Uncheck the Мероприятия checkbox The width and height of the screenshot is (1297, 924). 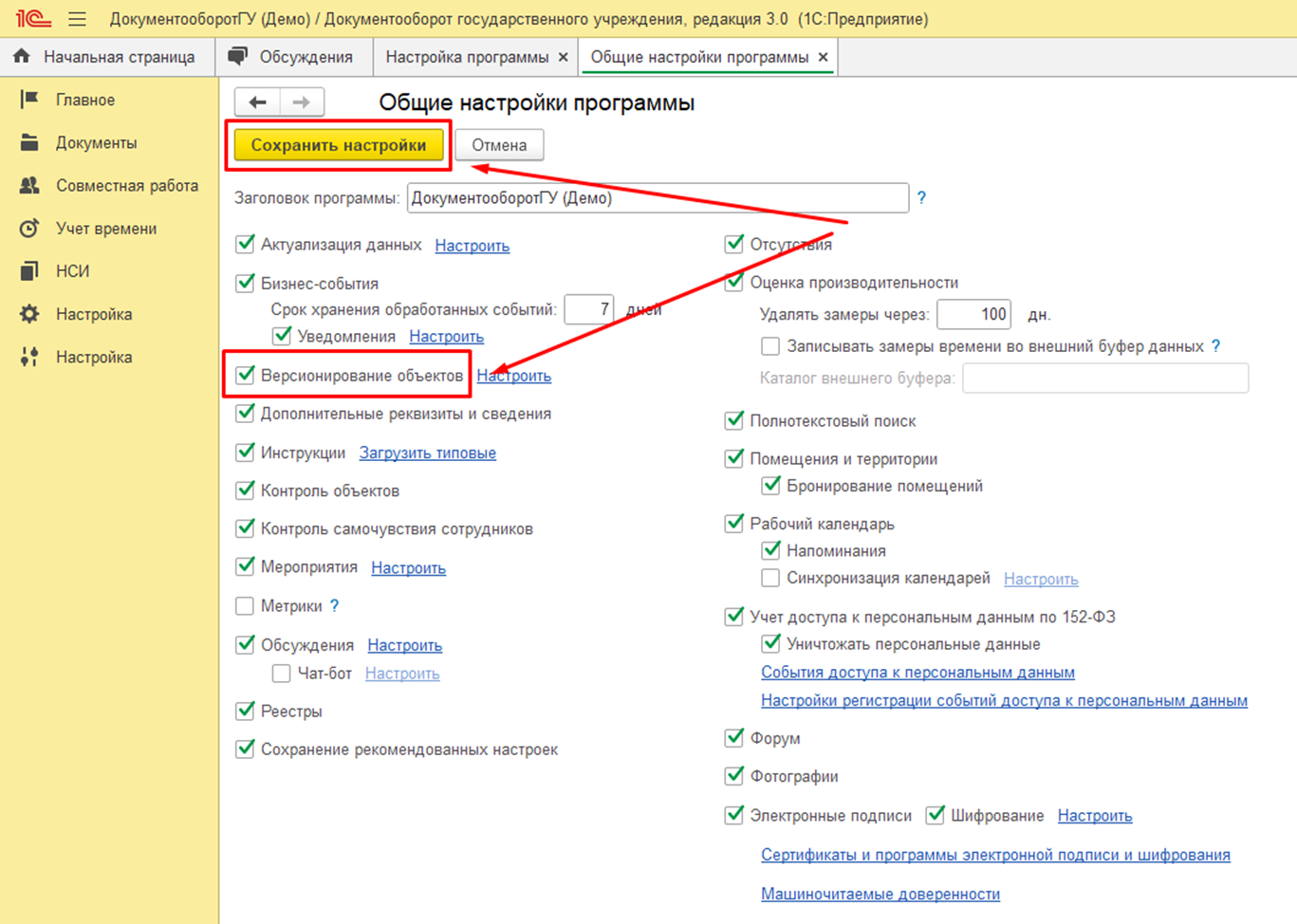[x=245, y=566]
